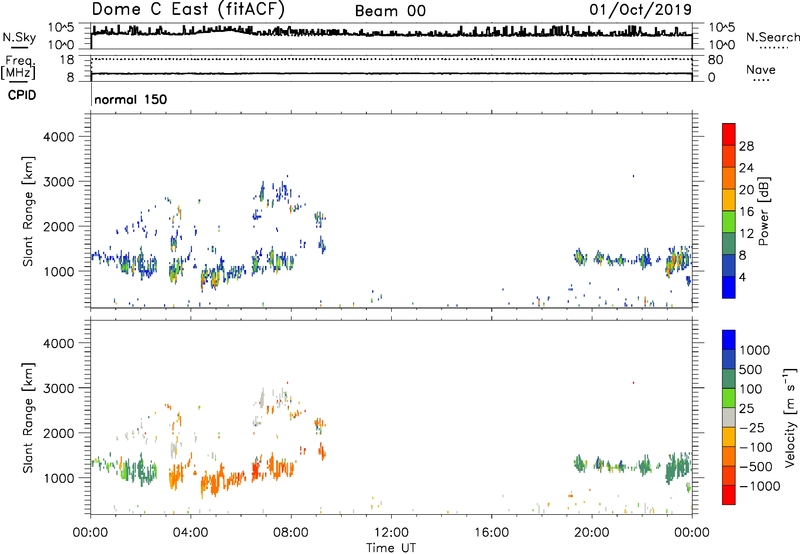
Task: Click "Slant Range [km]" label of power panel
Action: tap(28, 211)
